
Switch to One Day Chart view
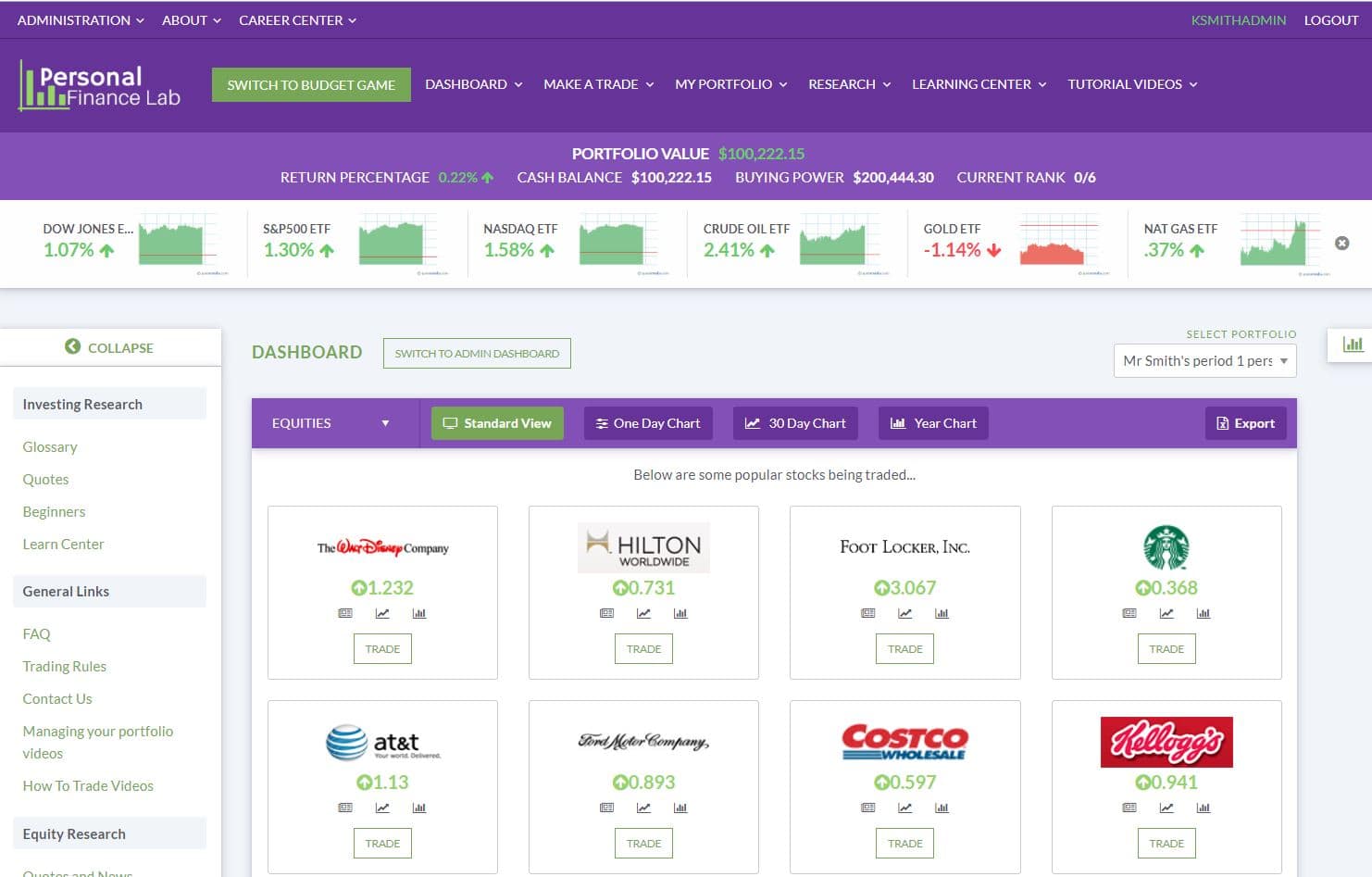click(x=648, y=423)
